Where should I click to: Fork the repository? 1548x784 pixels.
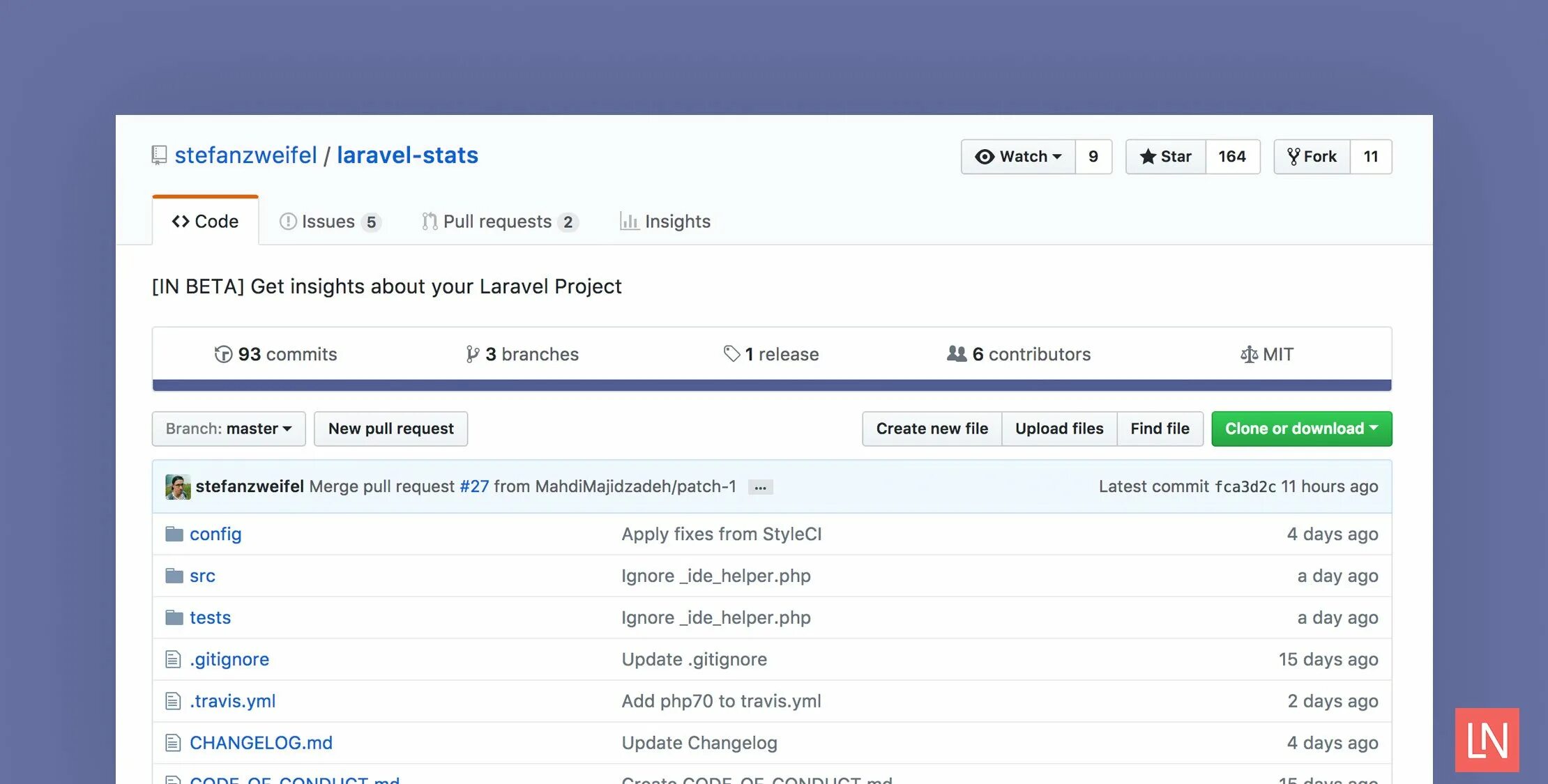pyautogui.click(x=1312, y=157)
